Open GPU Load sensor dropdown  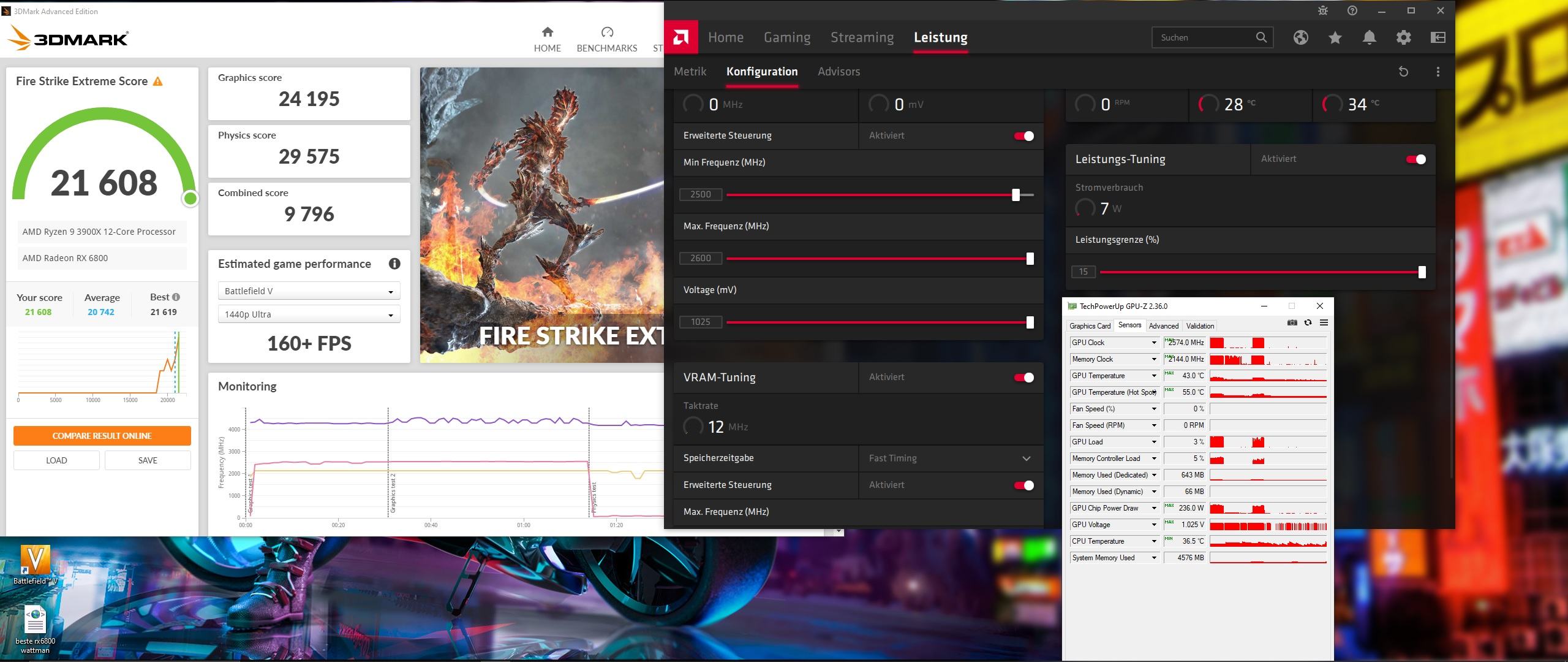[x=1154, y=442]
